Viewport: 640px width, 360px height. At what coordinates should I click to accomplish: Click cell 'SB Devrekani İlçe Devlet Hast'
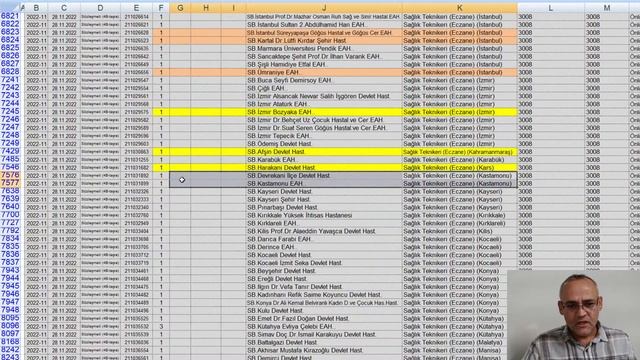click(324, 176)
